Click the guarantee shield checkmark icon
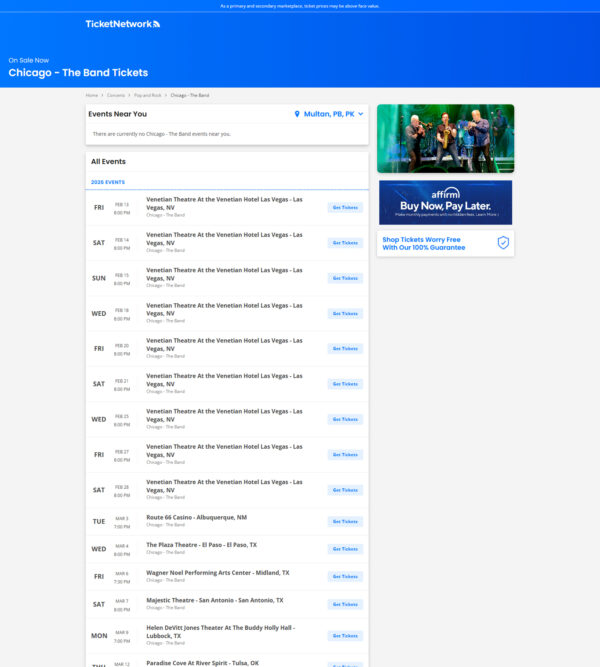Image resolution: width=600 pixels, height=667 pixels. pyautogui.click(x=503, y=243)
